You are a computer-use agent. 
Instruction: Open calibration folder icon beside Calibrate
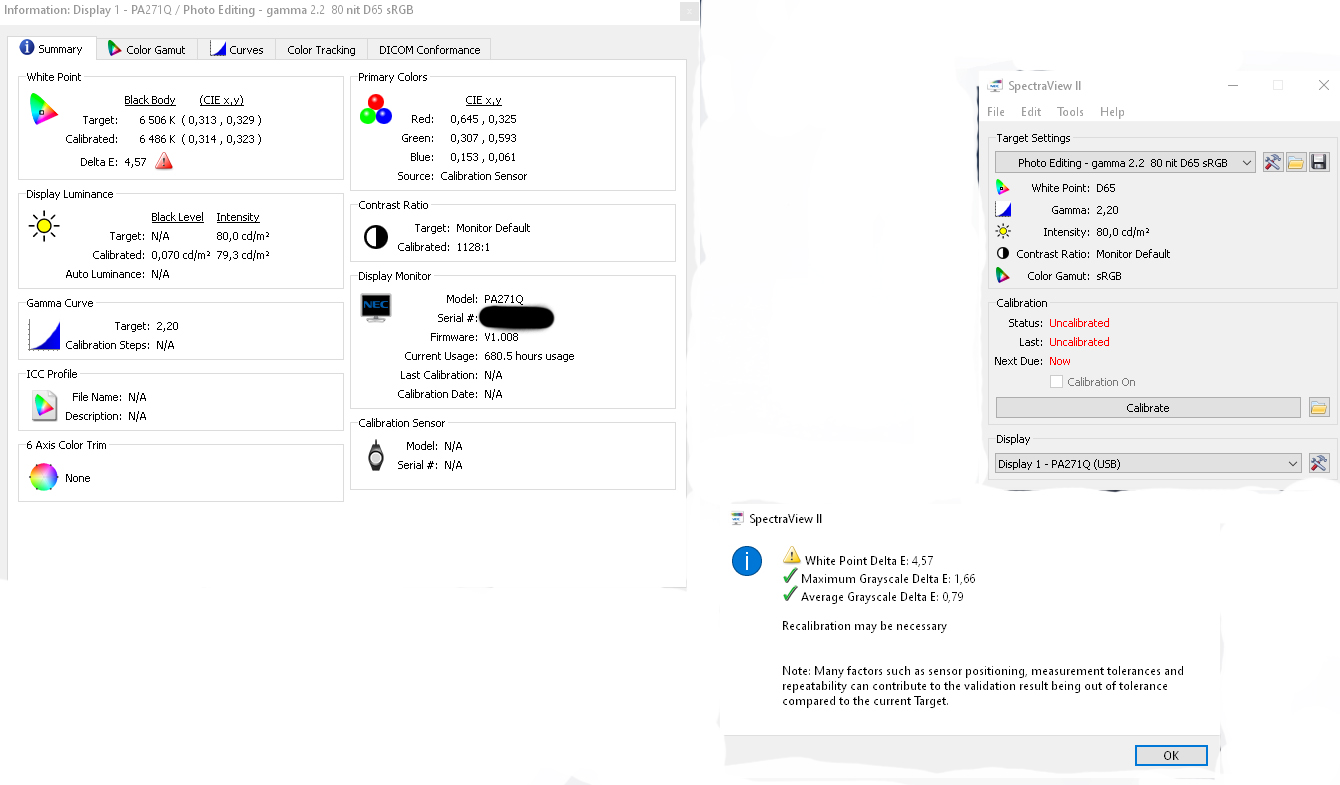1319,408
